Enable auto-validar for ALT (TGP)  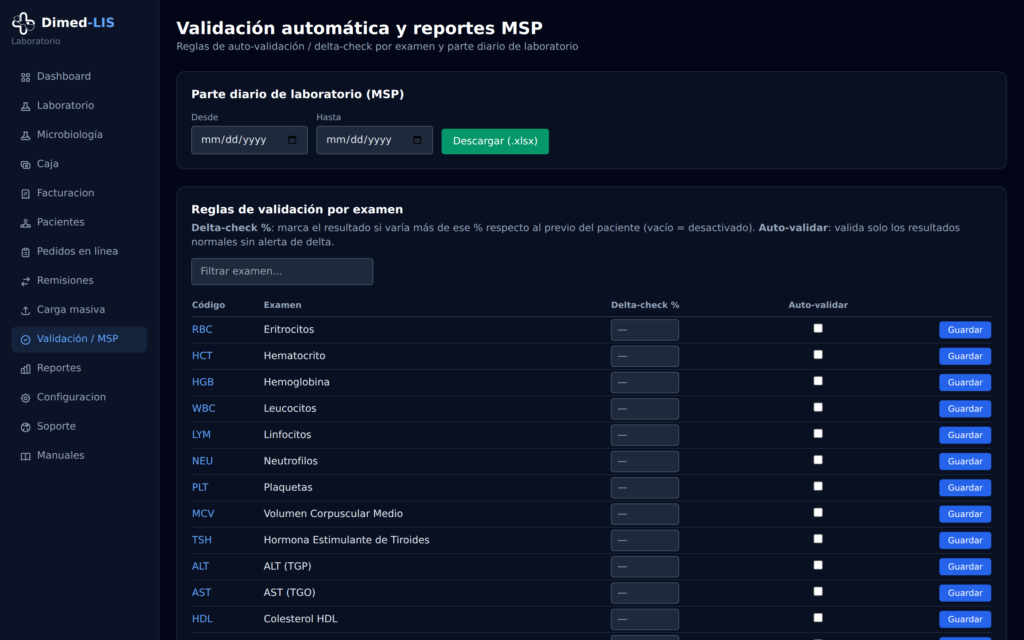[x=818, y=565]
